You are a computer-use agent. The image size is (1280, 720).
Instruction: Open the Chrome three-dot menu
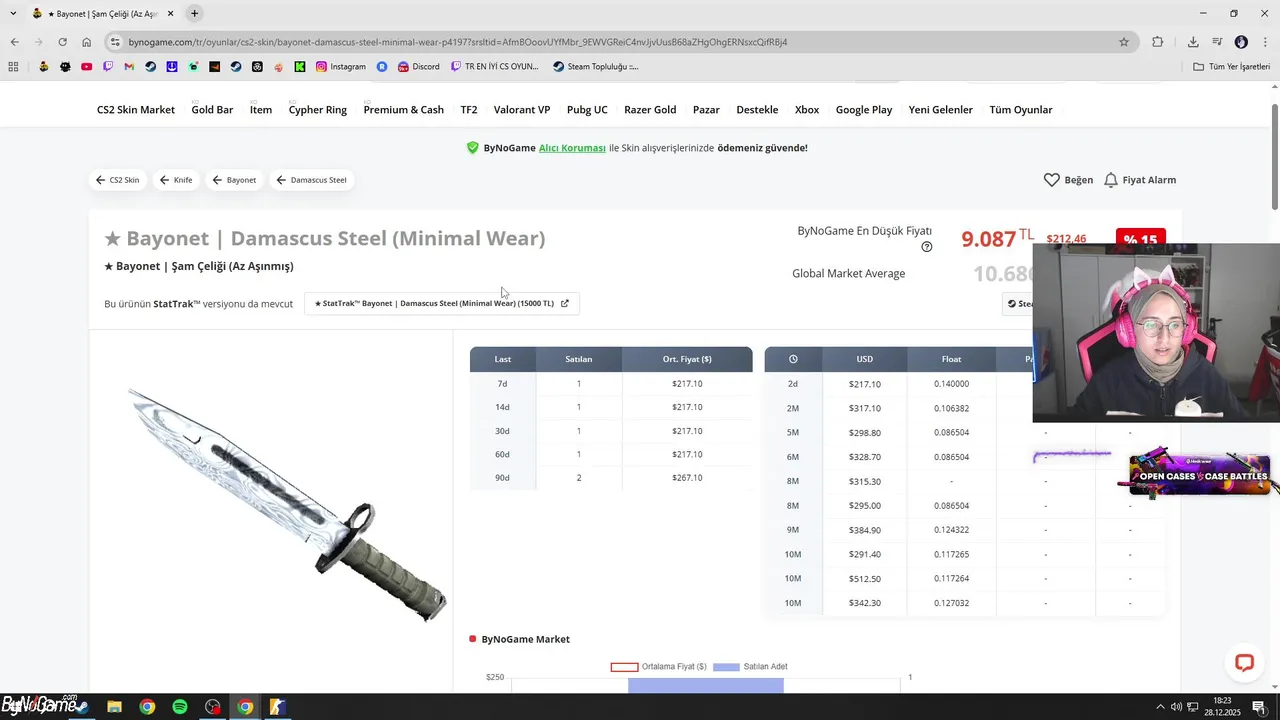click(x=1265, y=42)
